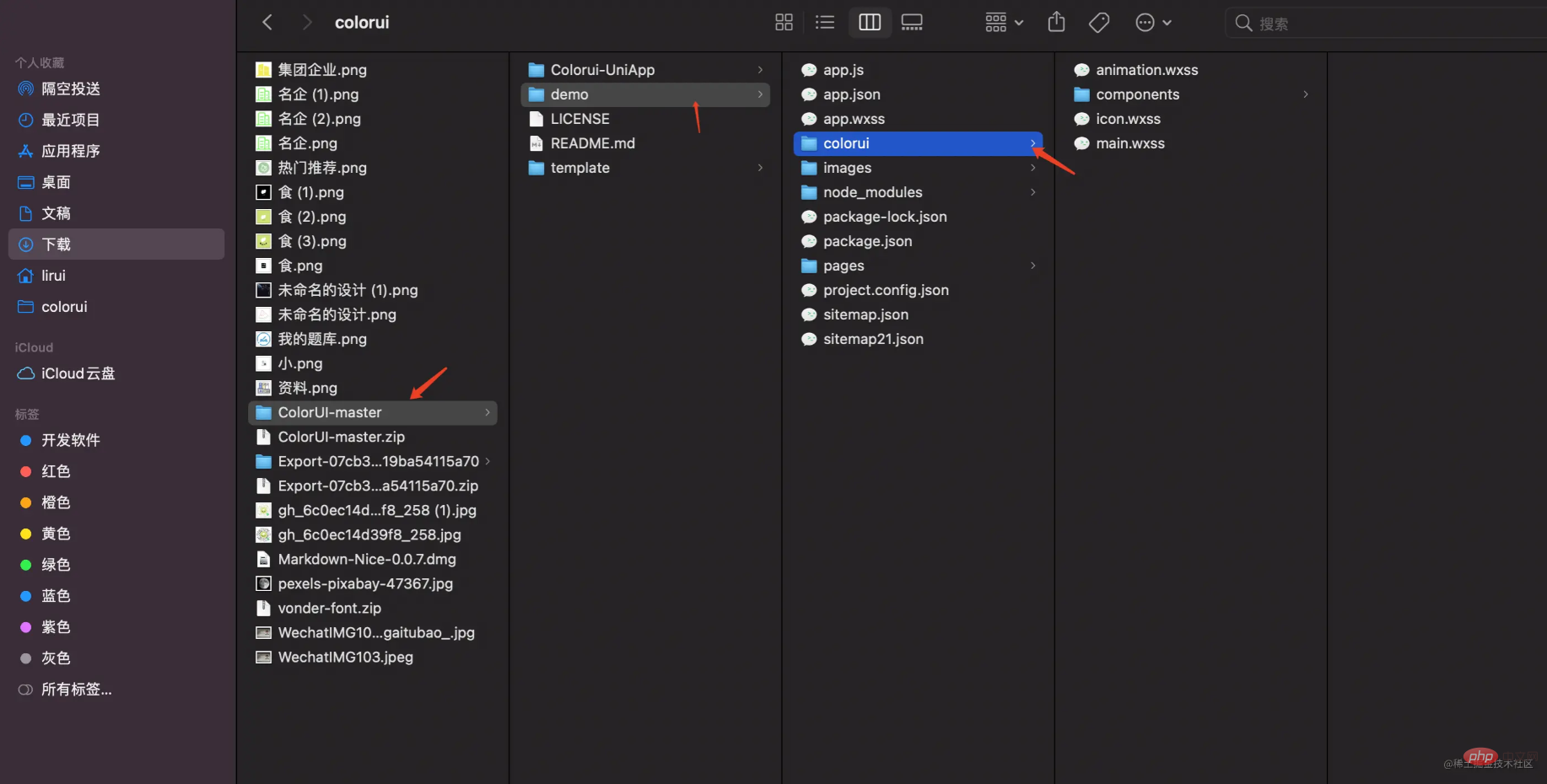Open Applications (应用程序) in sidebar
The height and width of the screenshot is (784, 1547).
point(116,151)
